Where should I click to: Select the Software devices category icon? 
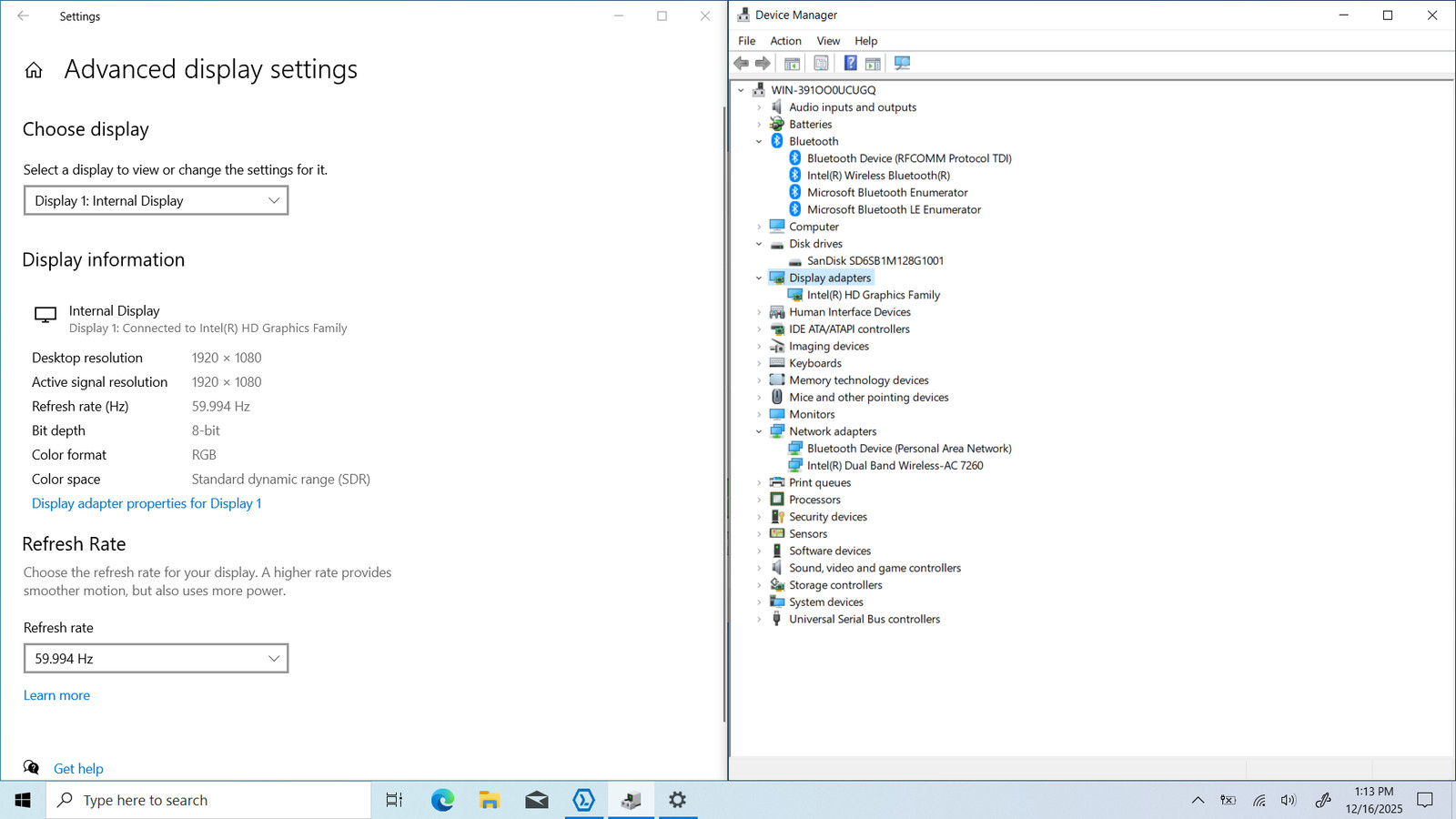pyautogui.click(x=777, y=551)
